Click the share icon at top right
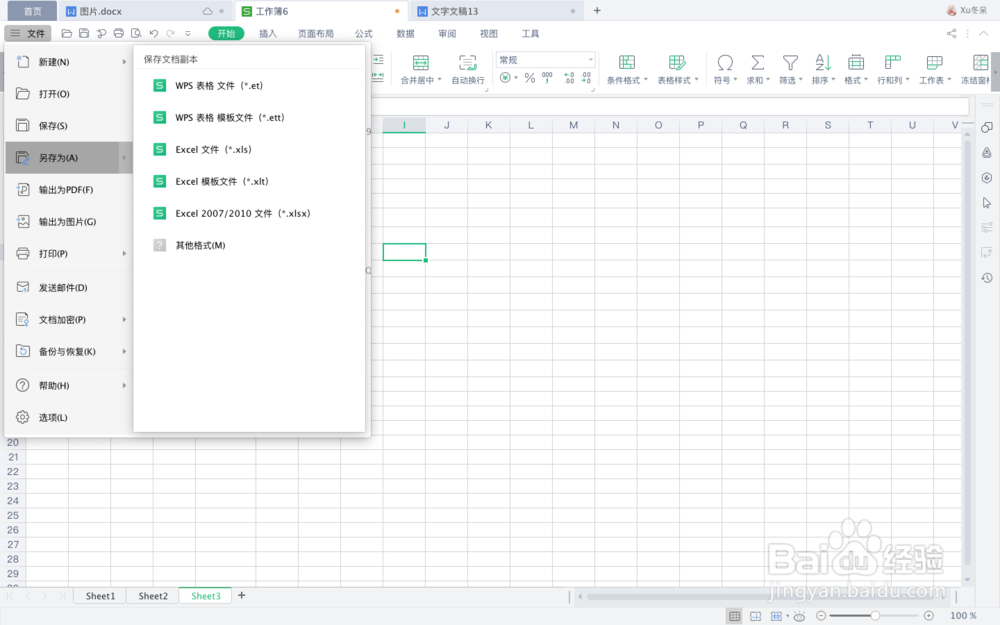This screenshot has width=1000, height=625. [x=952, y=34]
